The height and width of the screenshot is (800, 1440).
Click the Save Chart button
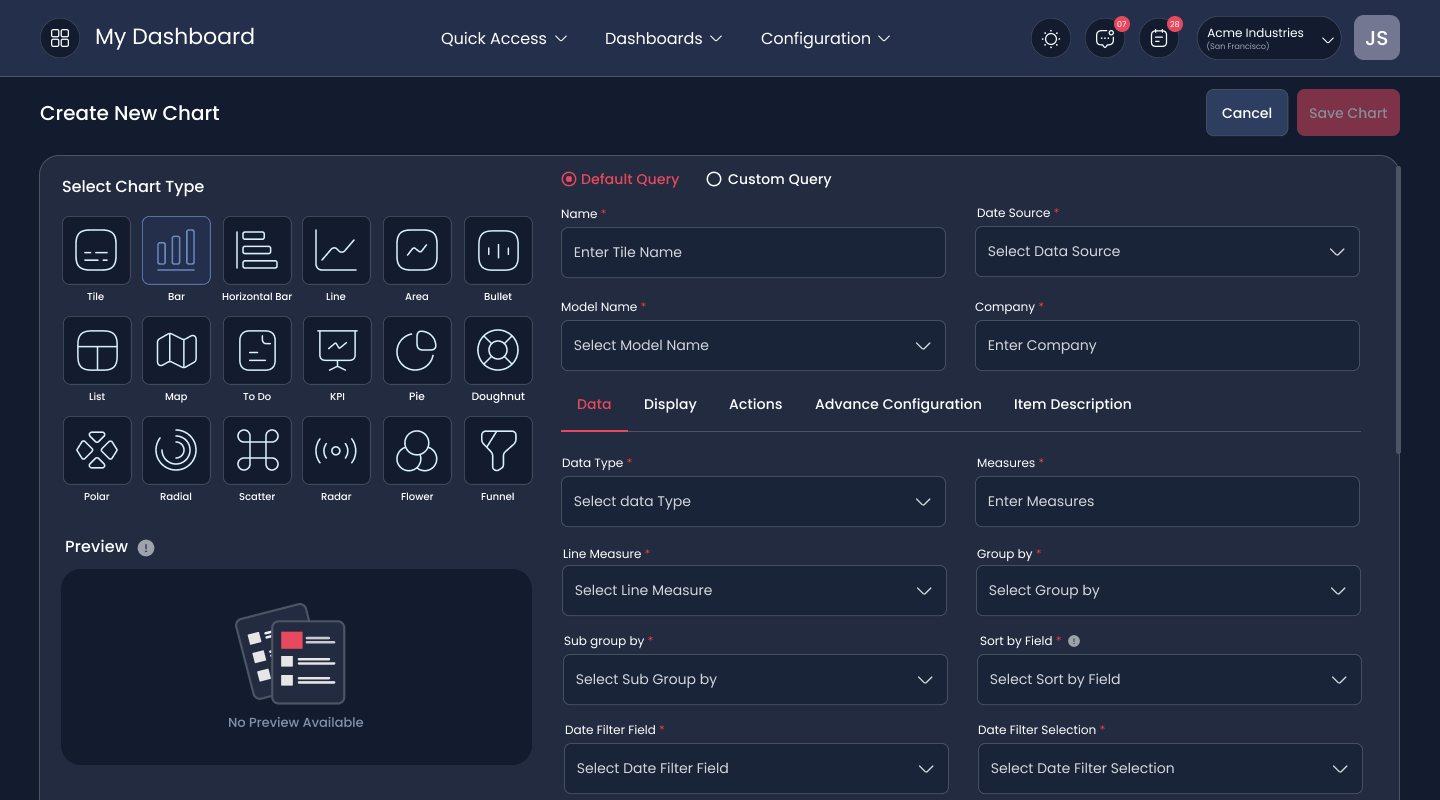pos(1348,113)
